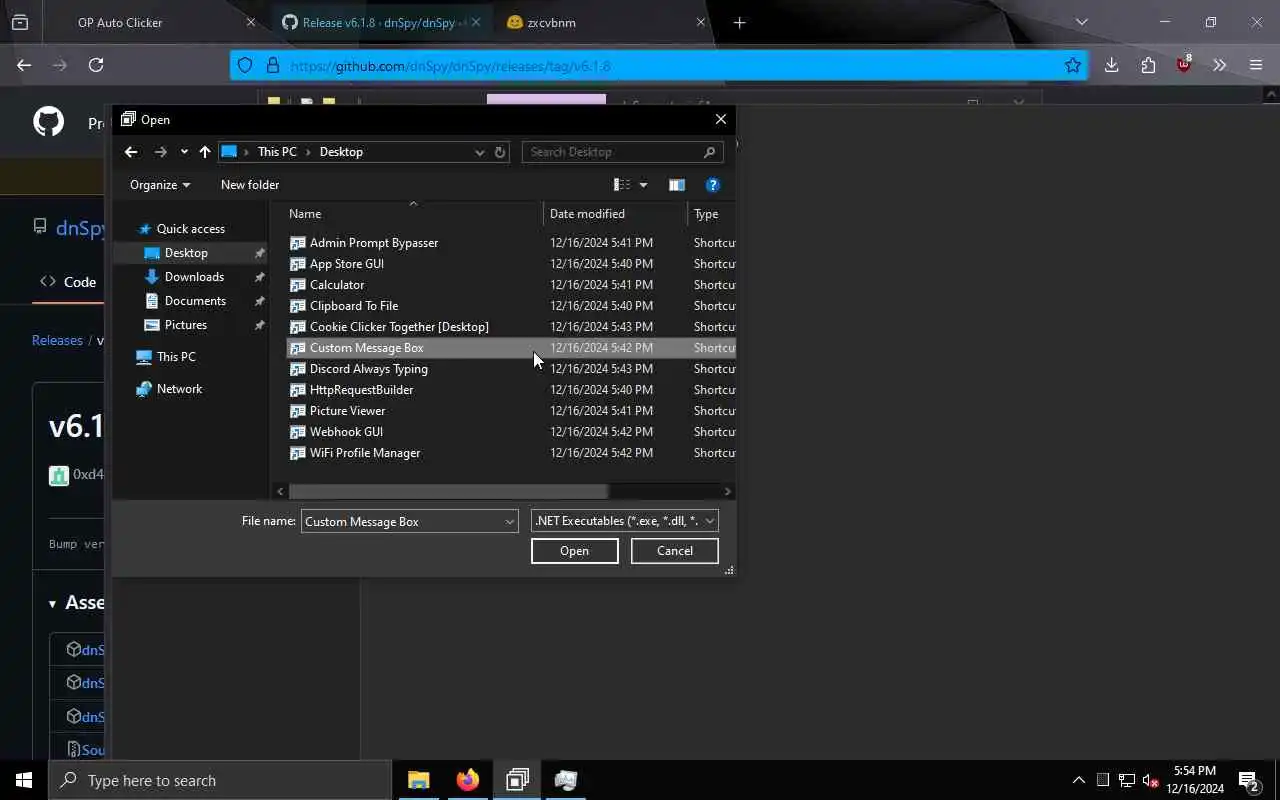The image size is (1280, 800).
Task: Change the view icon in dialog
Action: [622, 185]
